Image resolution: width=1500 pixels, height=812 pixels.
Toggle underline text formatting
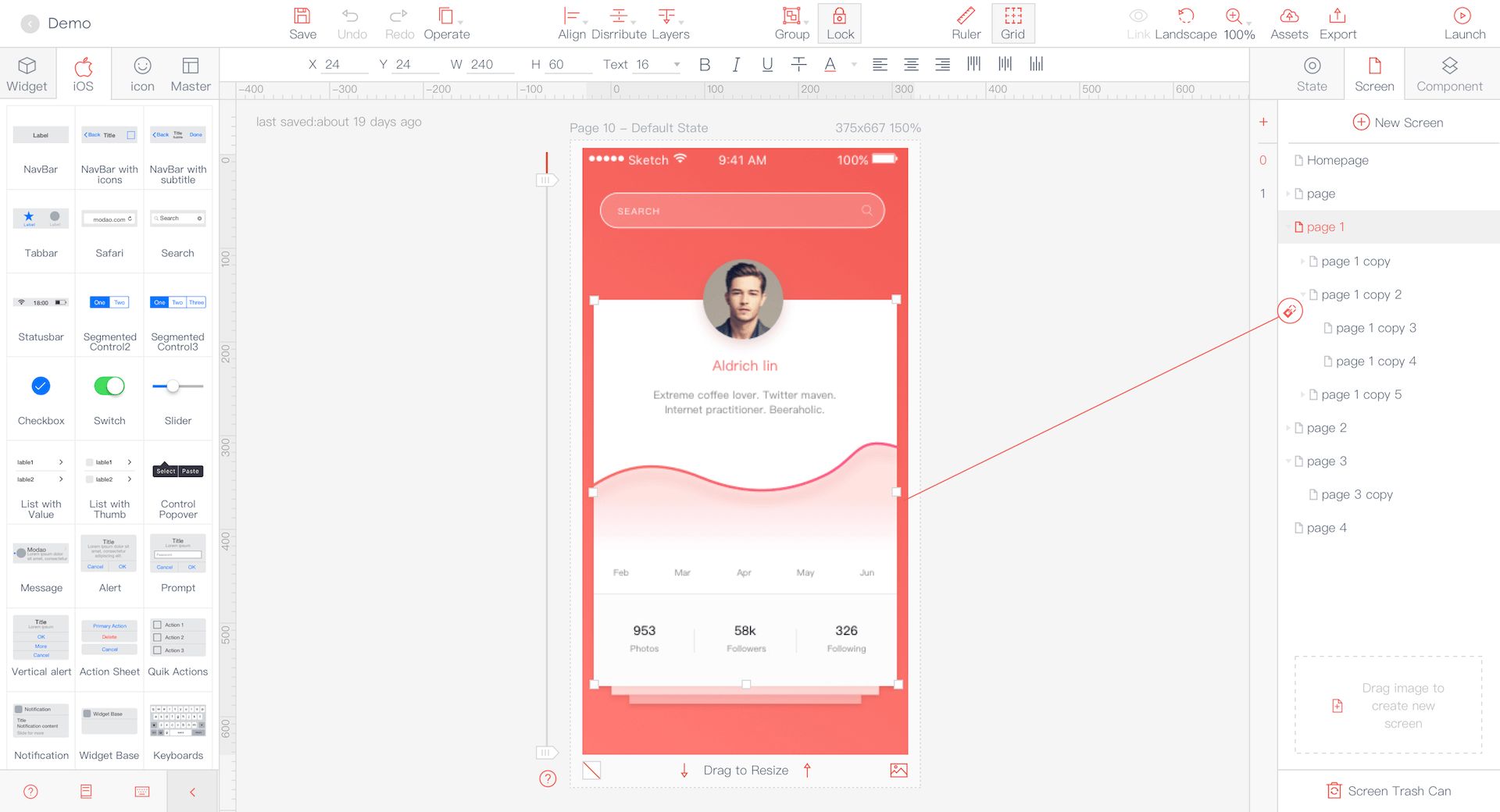pyautogui.click(x=766, y=64)
